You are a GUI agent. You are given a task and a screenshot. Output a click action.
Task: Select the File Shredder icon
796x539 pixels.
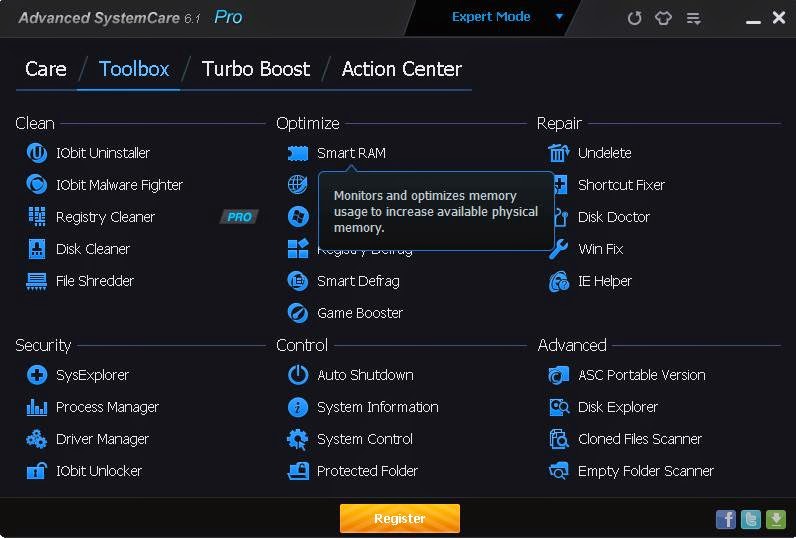[x=37, y=281]
